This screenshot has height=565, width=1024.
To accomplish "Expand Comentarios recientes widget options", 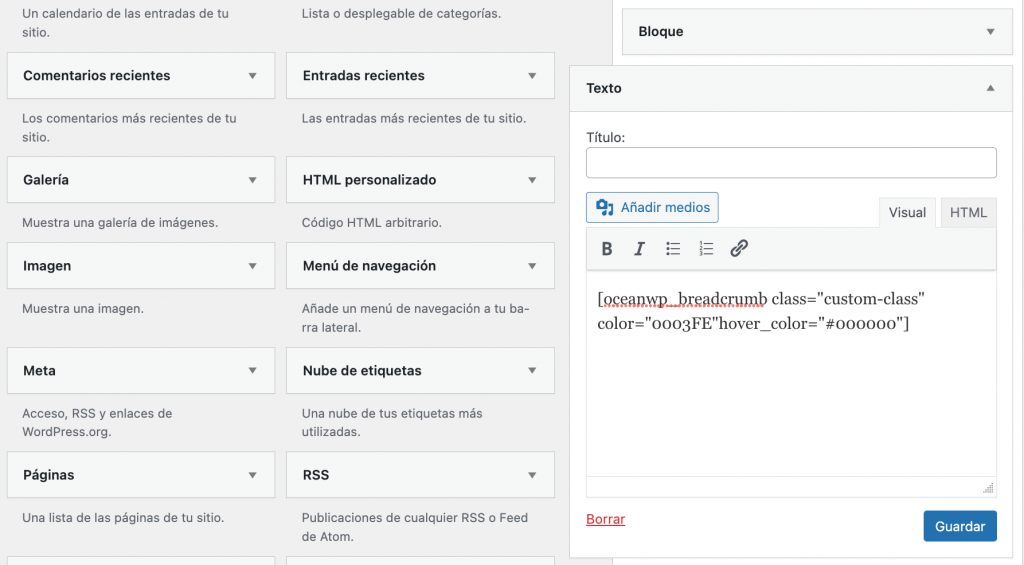I will tap(253, 76).
